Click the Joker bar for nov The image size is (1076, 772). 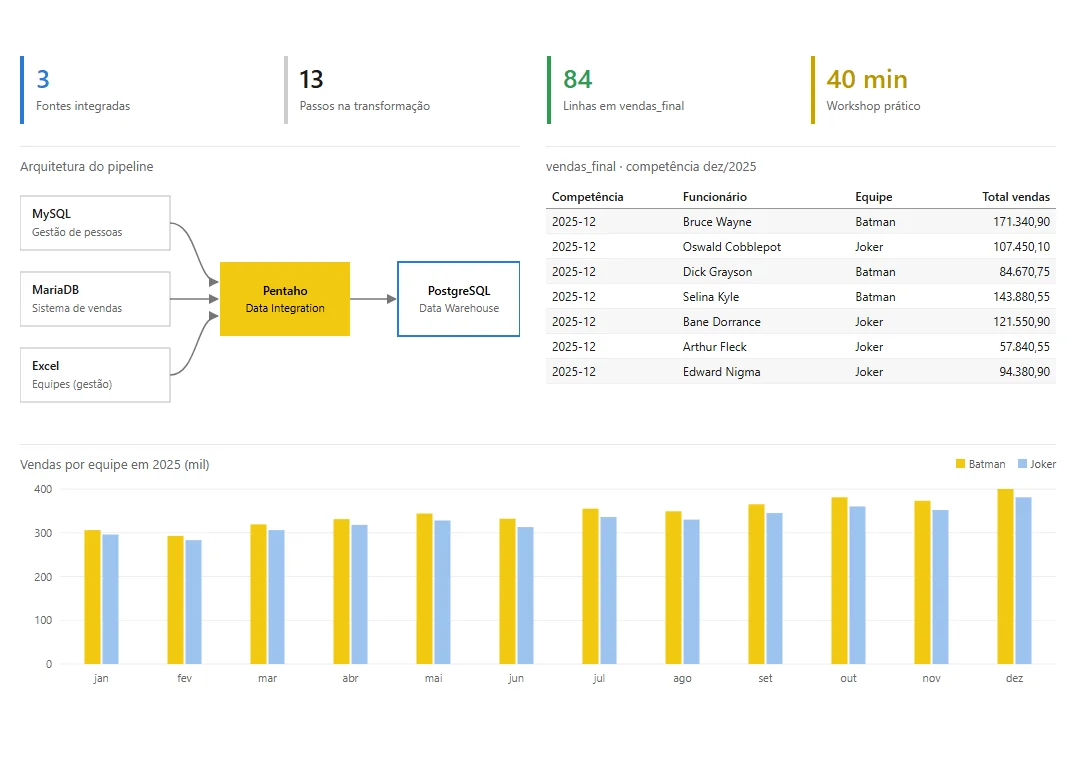[941, 587]
